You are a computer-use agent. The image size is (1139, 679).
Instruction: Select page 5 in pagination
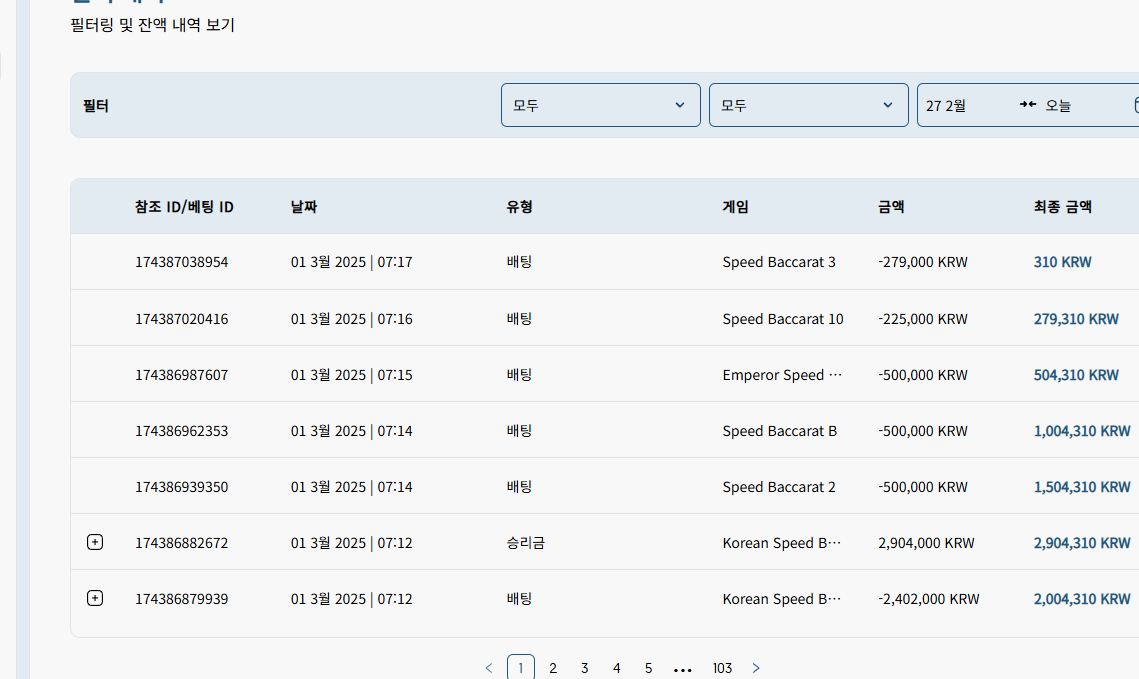point(649,668)
